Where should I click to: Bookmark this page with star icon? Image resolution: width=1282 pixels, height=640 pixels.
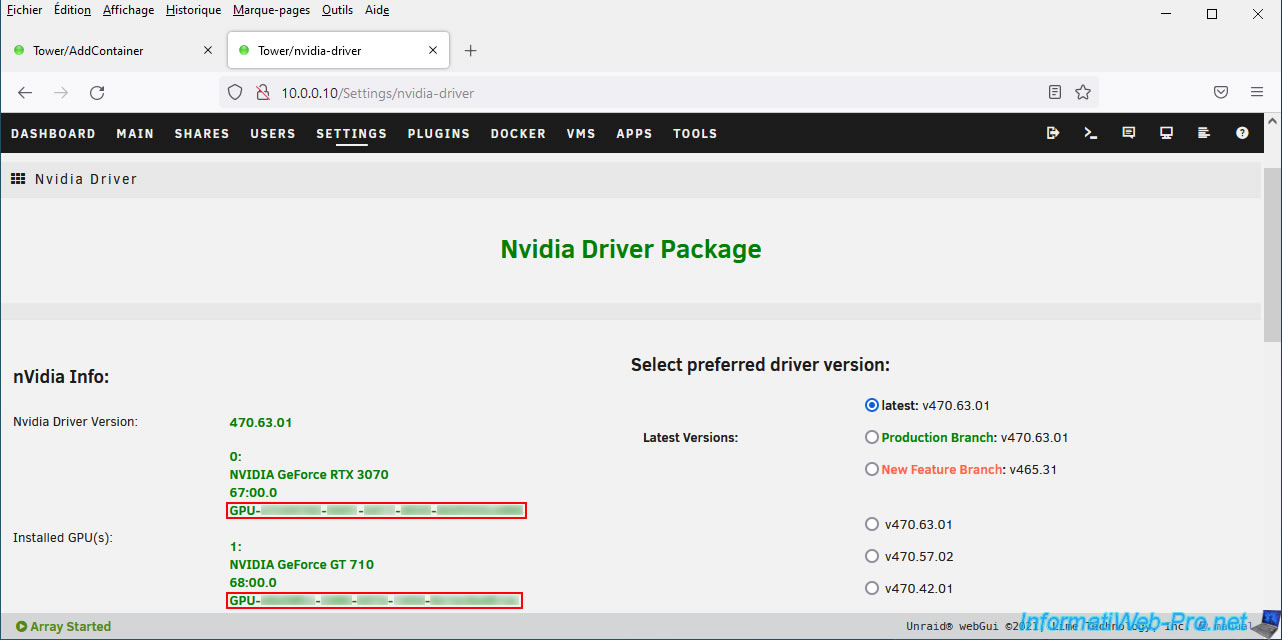coord(1082,92)
